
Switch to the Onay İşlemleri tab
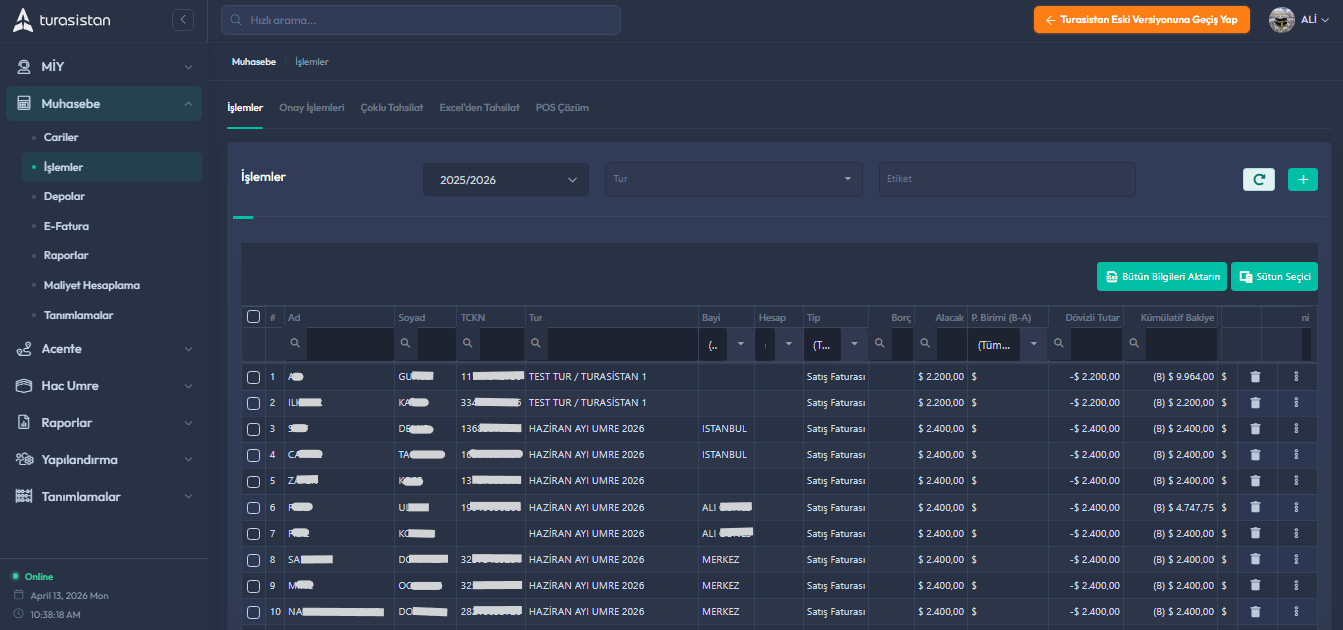pyautogui.click(x=311, y=108)
